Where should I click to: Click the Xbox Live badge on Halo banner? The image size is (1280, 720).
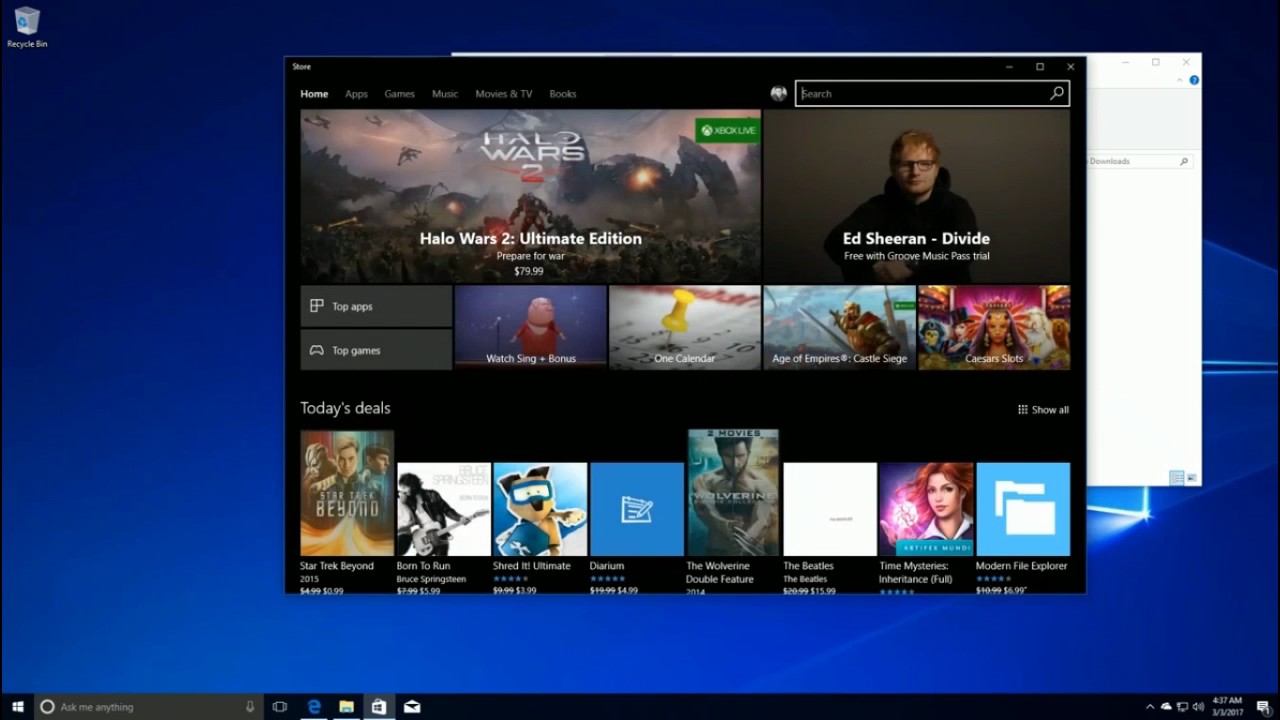728,131
